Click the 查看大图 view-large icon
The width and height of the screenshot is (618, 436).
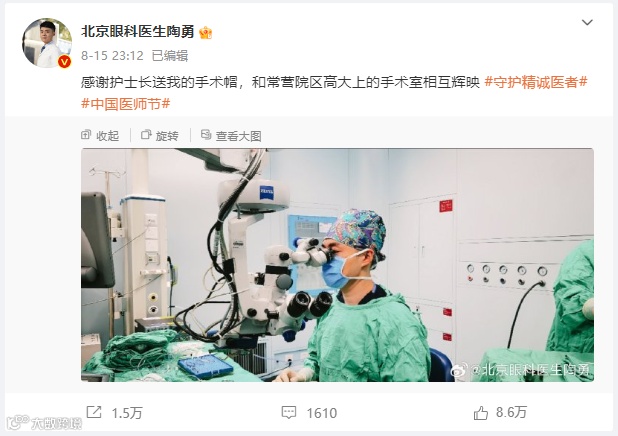click(x=206, y=135)
